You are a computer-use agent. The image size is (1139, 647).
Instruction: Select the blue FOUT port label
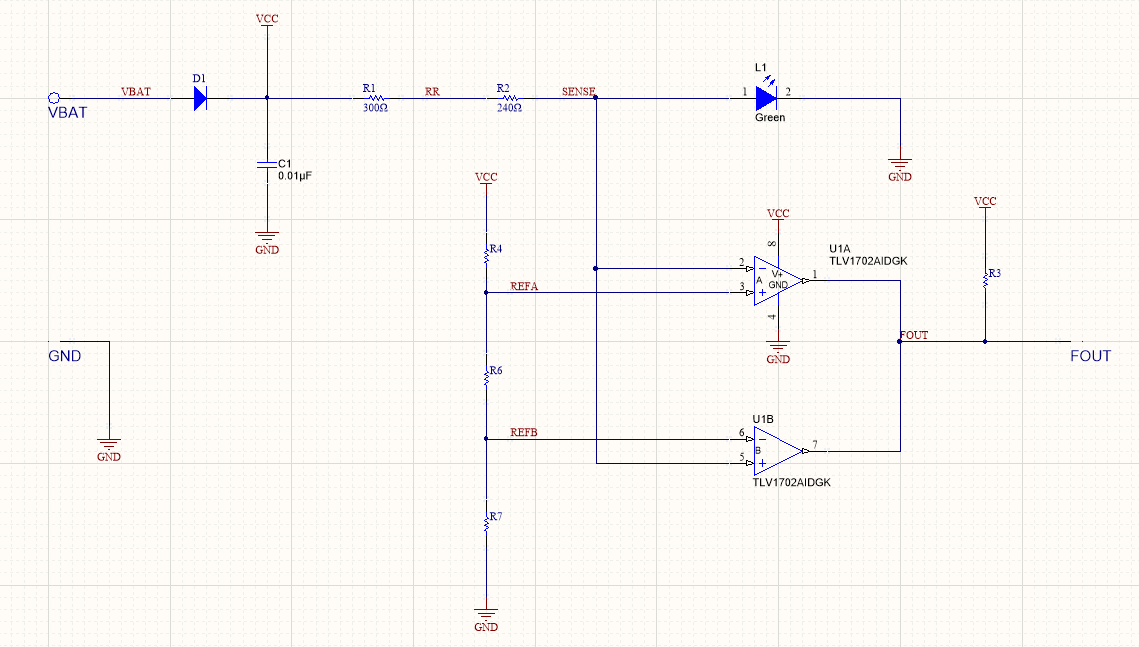pos(1090,356)
